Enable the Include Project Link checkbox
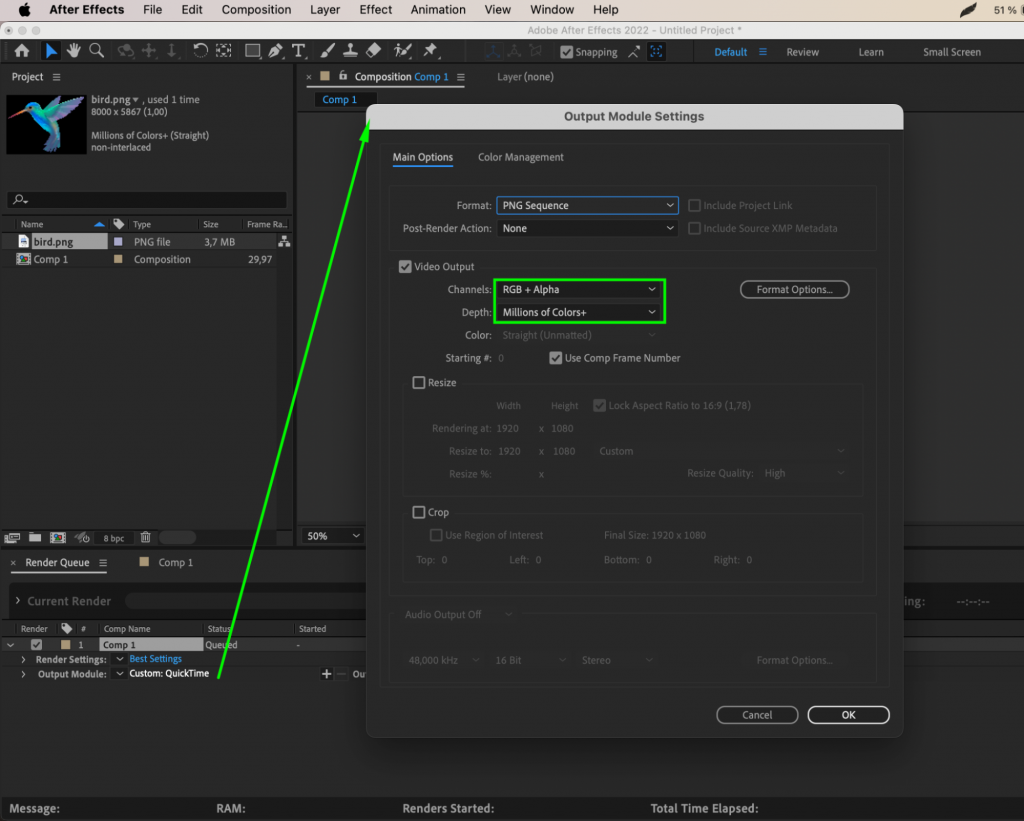Image resolution: width=1024 pixels, height=821 pixels. [695, 205]
